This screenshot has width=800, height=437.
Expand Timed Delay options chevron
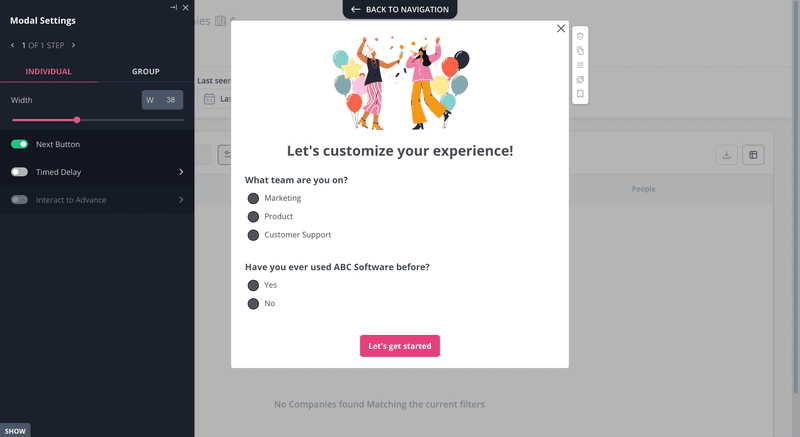pyautogui.click(x=181, y=172)
